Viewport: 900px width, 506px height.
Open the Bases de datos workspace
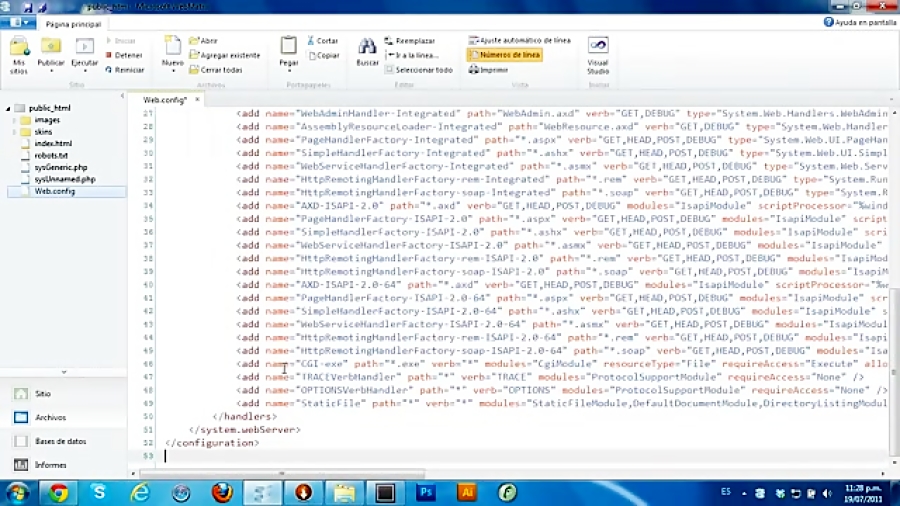[x=63, y=441]
